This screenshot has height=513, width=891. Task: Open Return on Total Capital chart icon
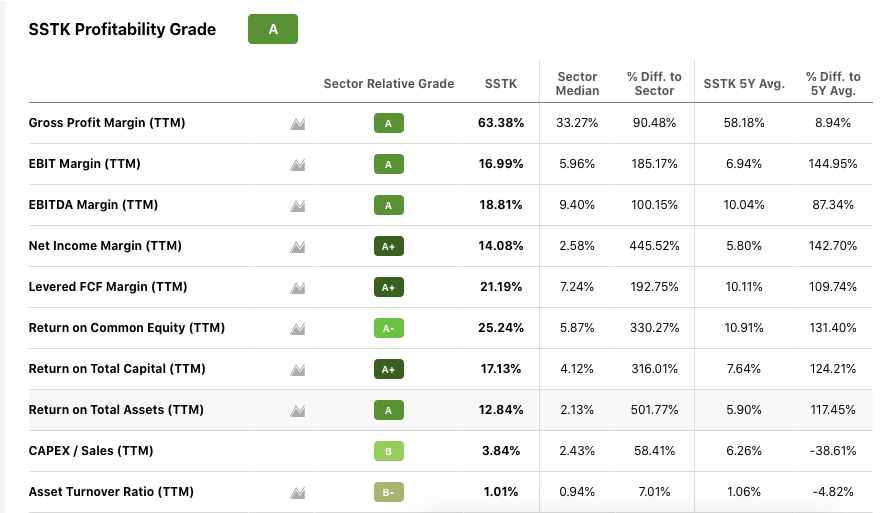[x=297, y=369]
